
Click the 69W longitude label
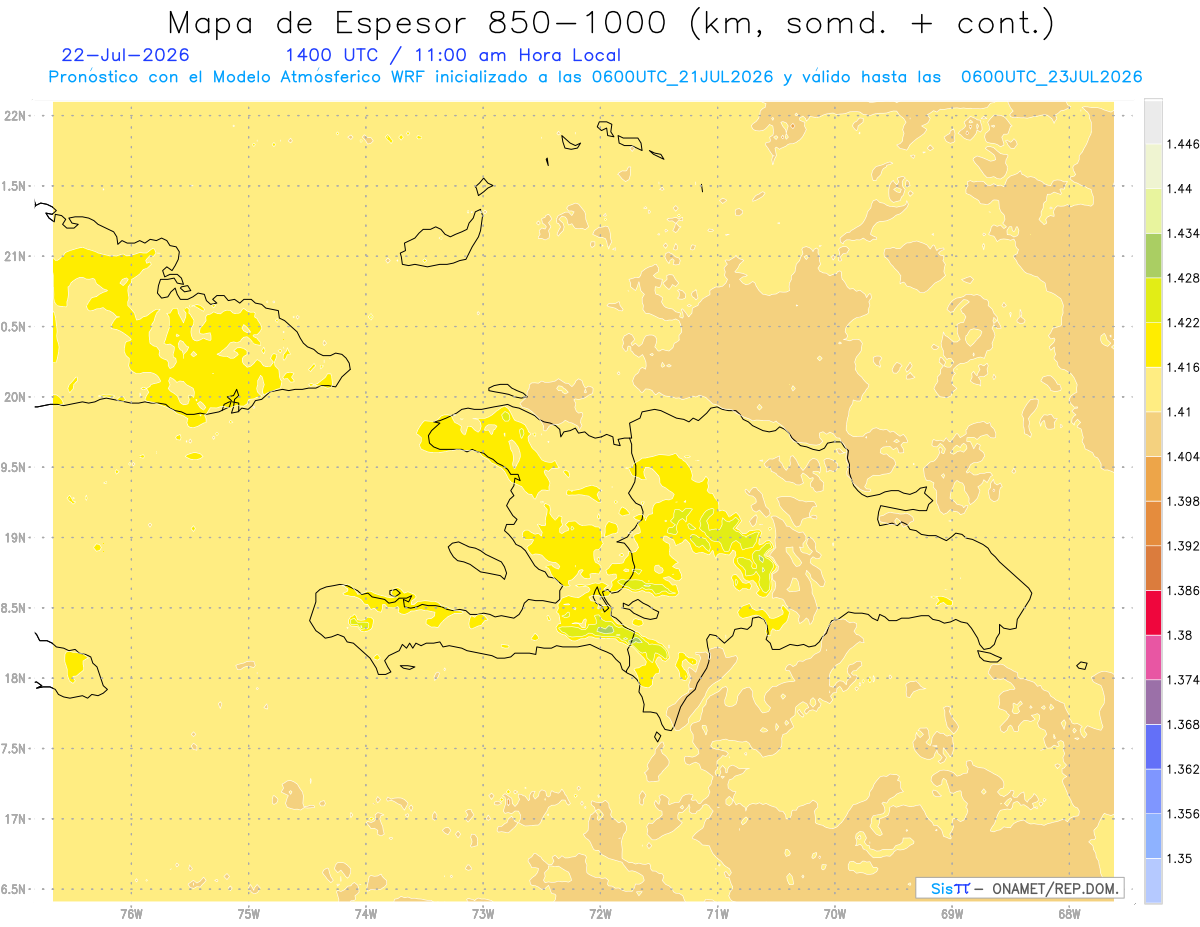(952, 913)
